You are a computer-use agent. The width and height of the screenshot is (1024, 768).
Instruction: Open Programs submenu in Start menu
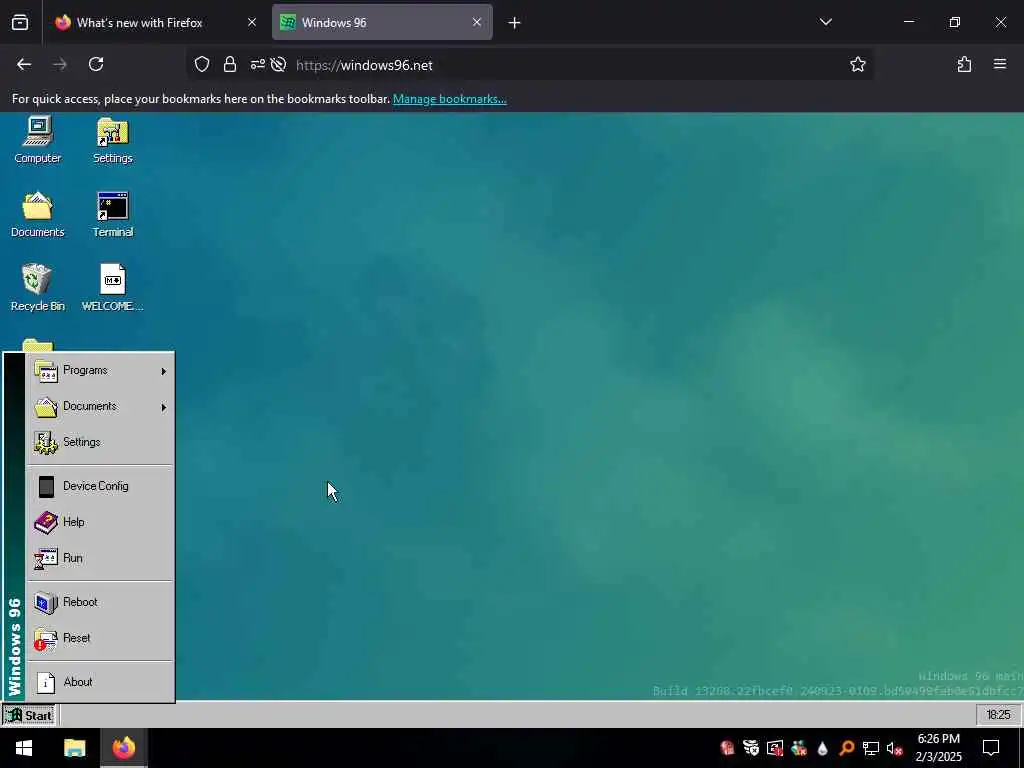coord(99,371)
